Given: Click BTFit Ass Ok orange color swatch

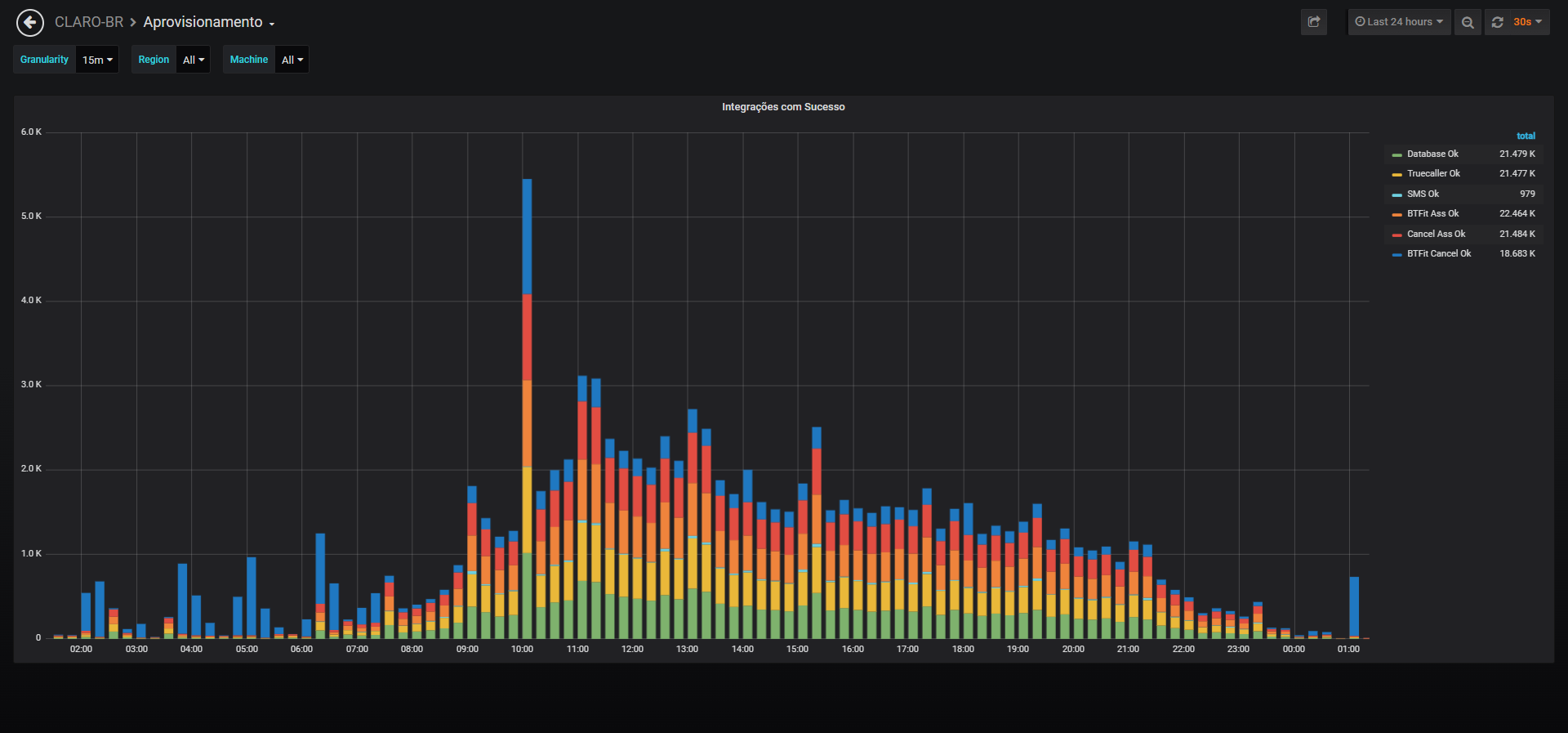Looking at the screenshot, I should coord(1396,214).
